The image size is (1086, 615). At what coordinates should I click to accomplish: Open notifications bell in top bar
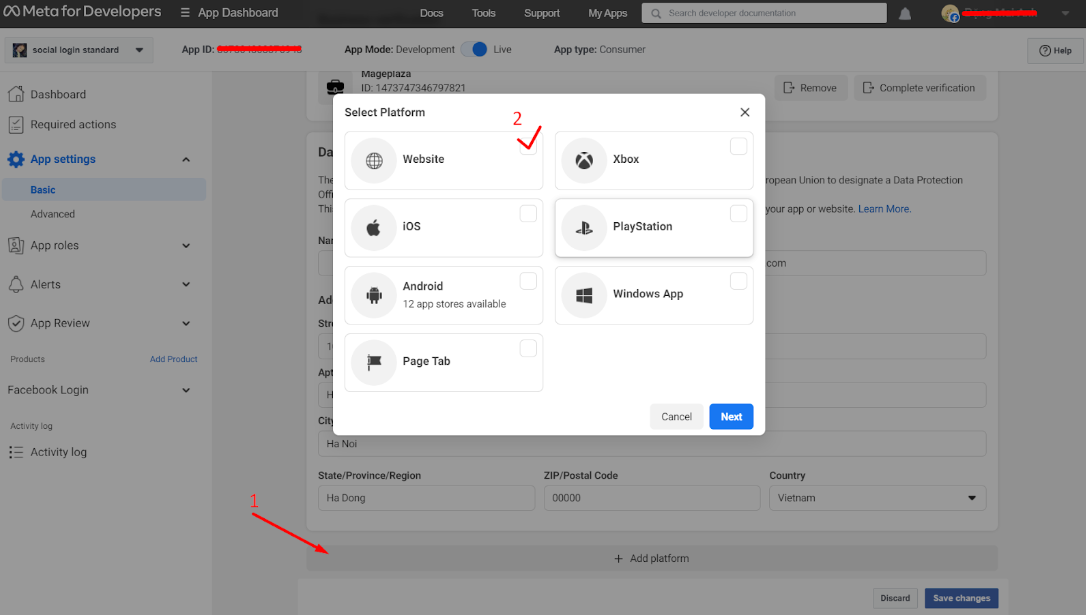click(905, 14)
